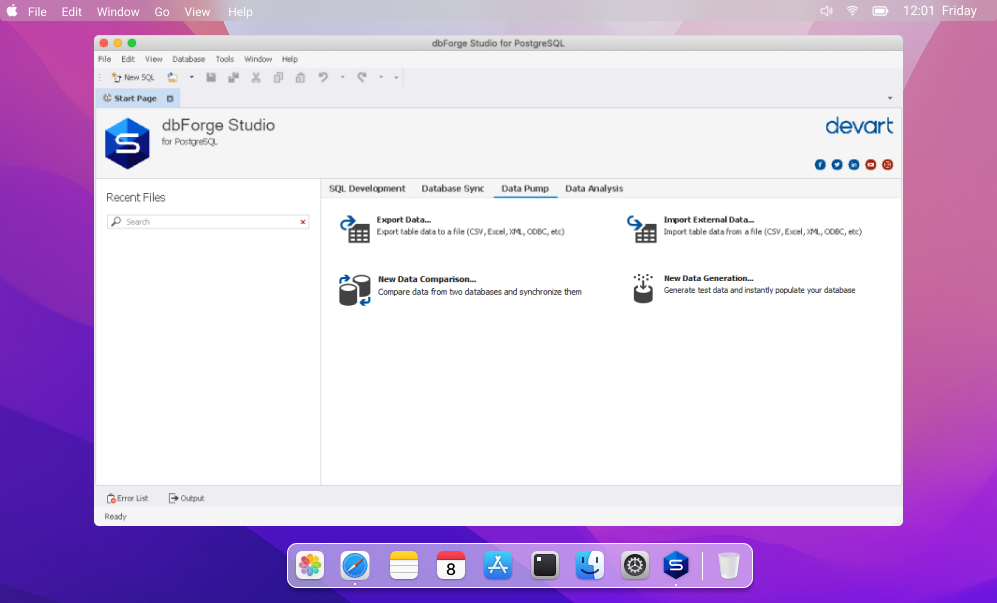Screen dimensions: 997x603
Task: Switch to the Database Sync tab
Action: coord(453,188)
